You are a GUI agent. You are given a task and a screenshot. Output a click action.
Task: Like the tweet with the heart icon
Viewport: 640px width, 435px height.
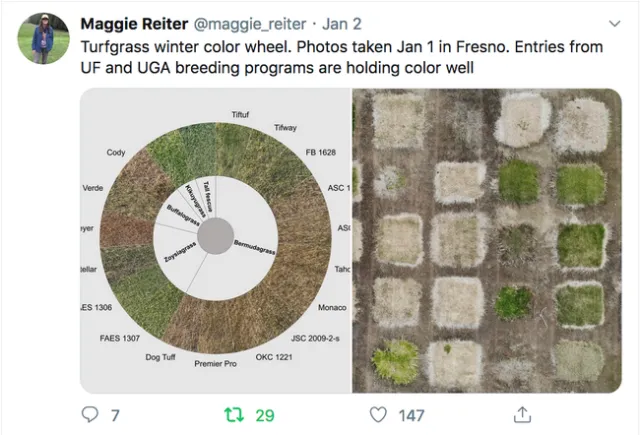pos(378,414)
